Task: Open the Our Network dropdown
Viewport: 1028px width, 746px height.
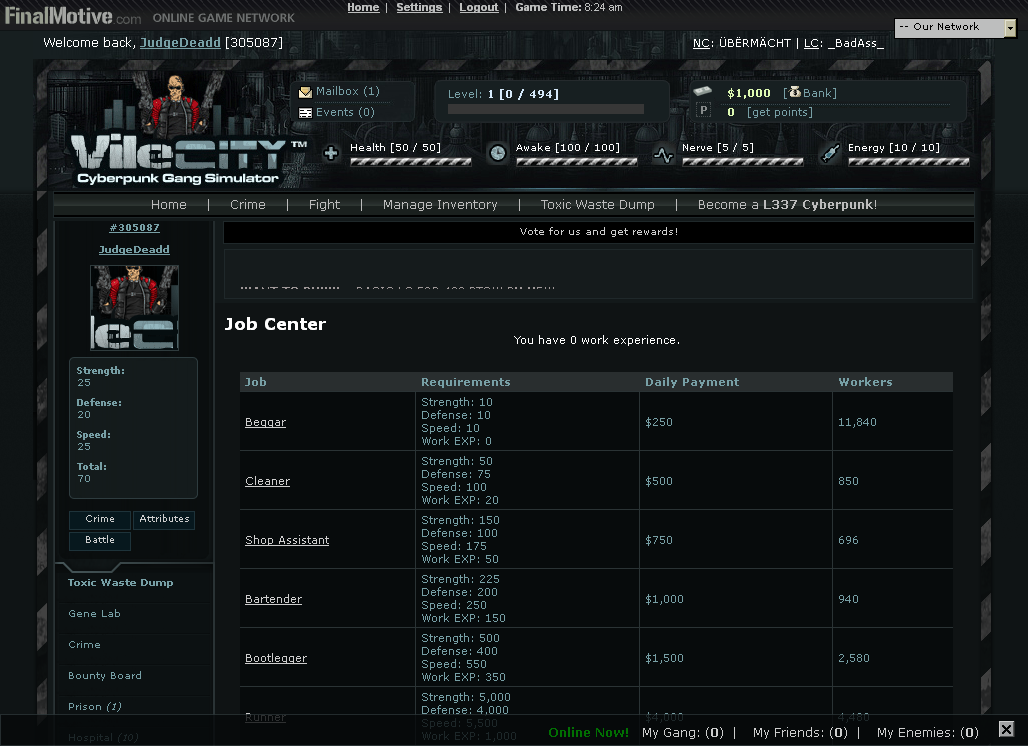Action: (954, 28)
